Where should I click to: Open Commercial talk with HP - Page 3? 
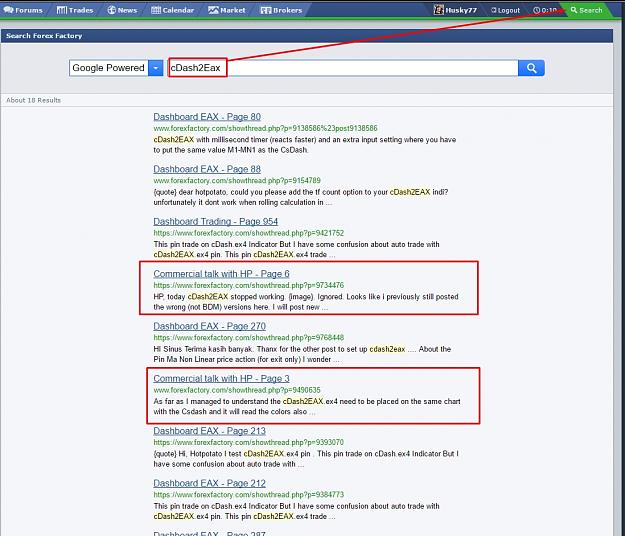(221, 378)
